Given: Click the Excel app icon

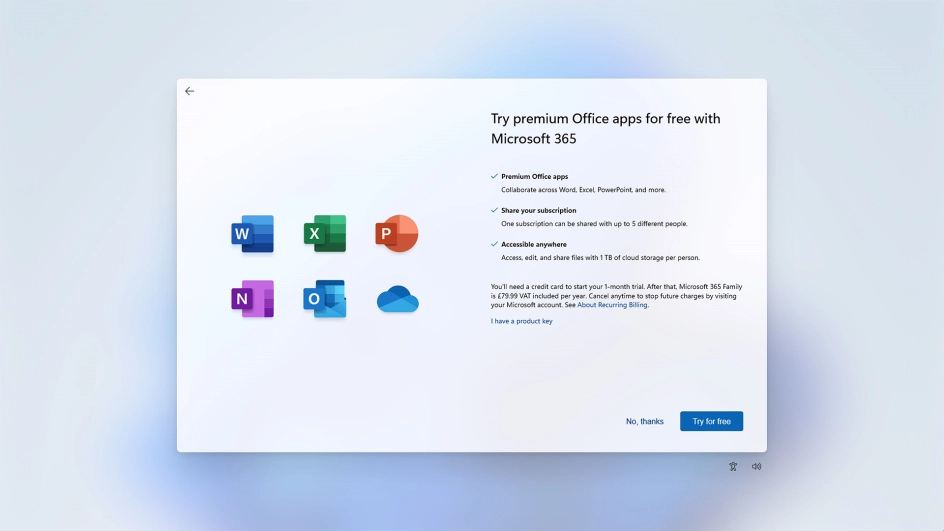Looking at the screenshot, I should pyautogui.click(x=325, y=234).
